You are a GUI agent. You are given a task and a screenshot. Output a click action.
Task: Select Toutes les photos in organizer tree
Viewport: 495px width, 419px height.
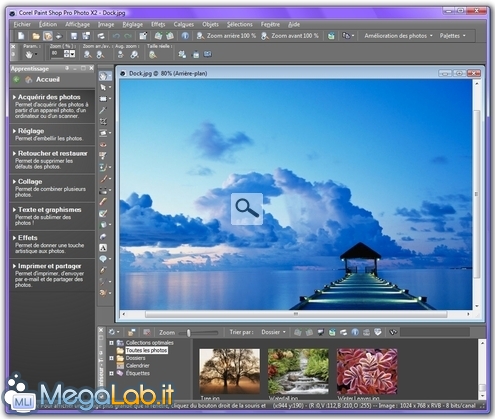point(146,350)
